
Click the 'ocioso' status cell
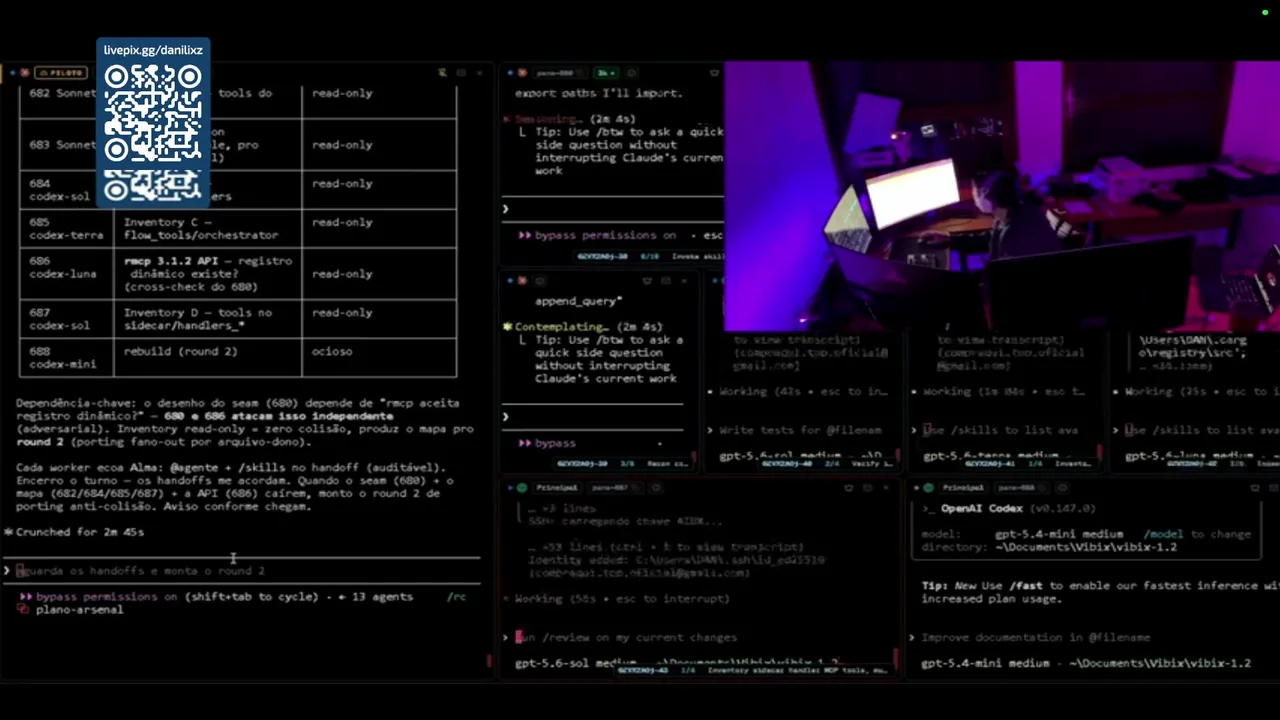coord(332,352)
